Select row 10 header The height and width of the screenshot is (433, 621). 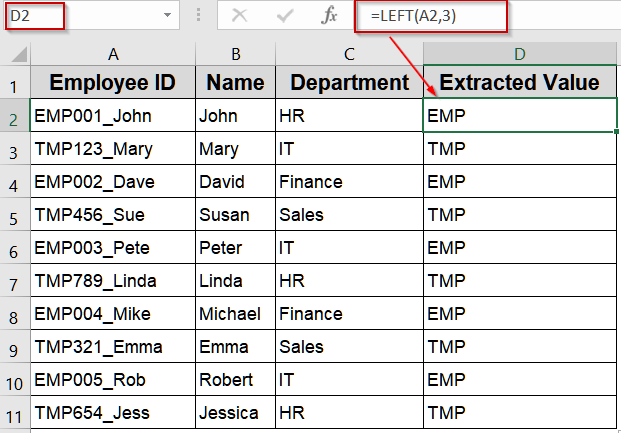tap(15, 379)
